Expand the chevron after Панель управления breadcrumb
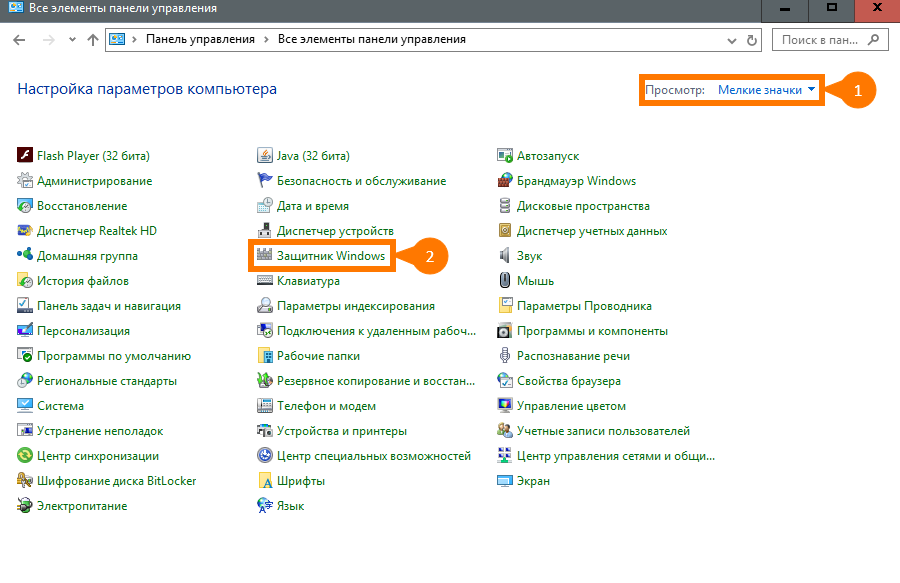The image size is (900, 583). click(x=266, y=40)
